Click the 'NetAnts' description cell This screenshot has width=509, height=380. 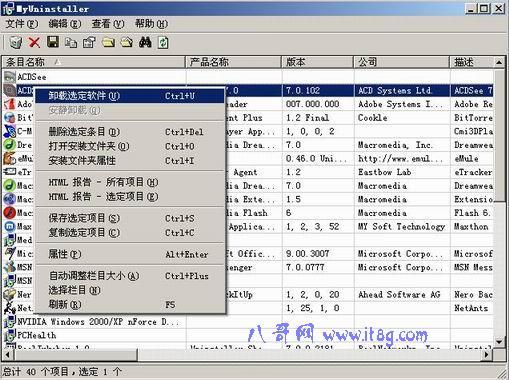click(x=472, y=308)
